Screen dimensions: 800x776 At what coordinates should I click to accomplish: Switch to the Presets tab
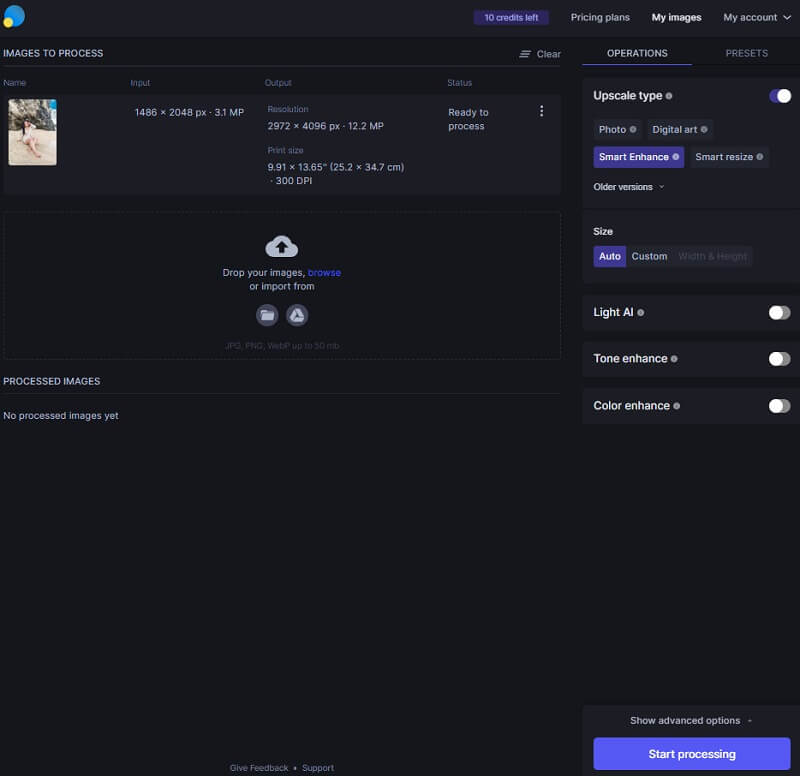pyautogui.click(x=746, y=53)
